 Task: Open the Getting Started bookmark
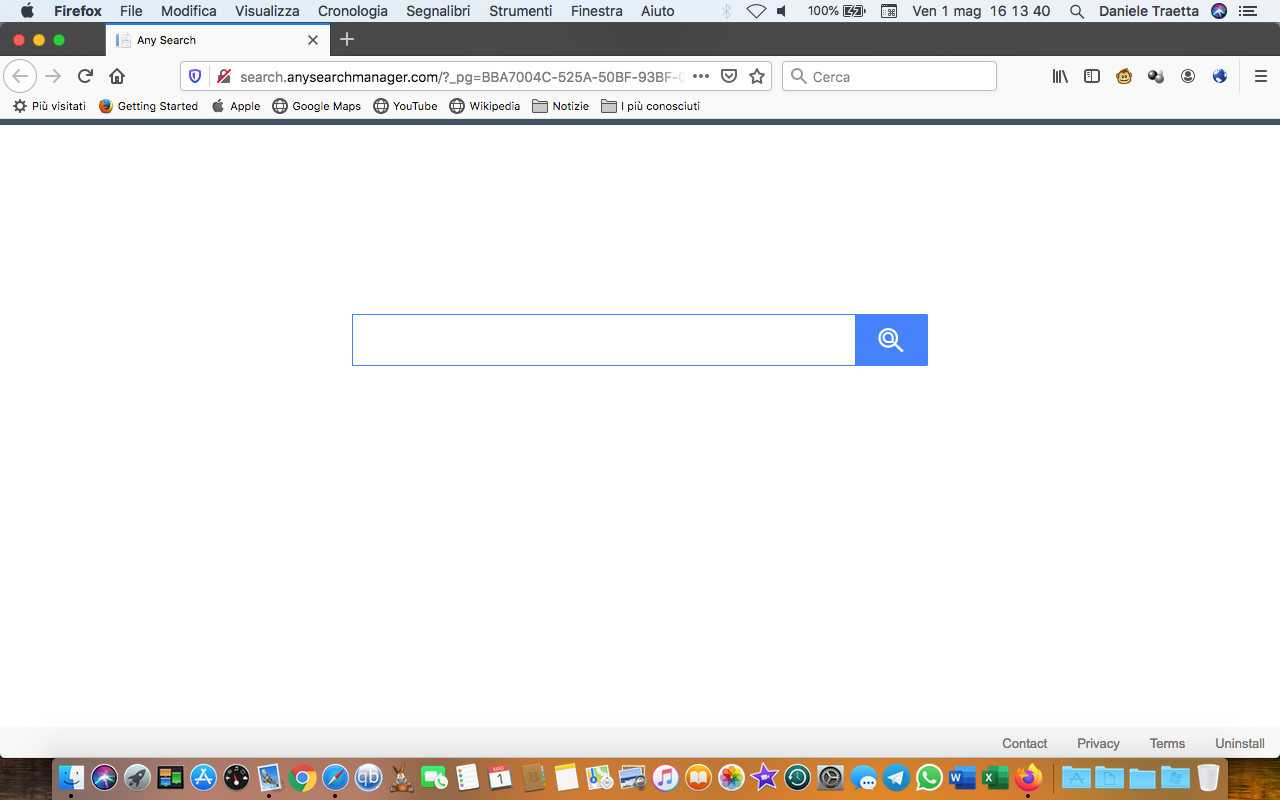coord(148,106)
